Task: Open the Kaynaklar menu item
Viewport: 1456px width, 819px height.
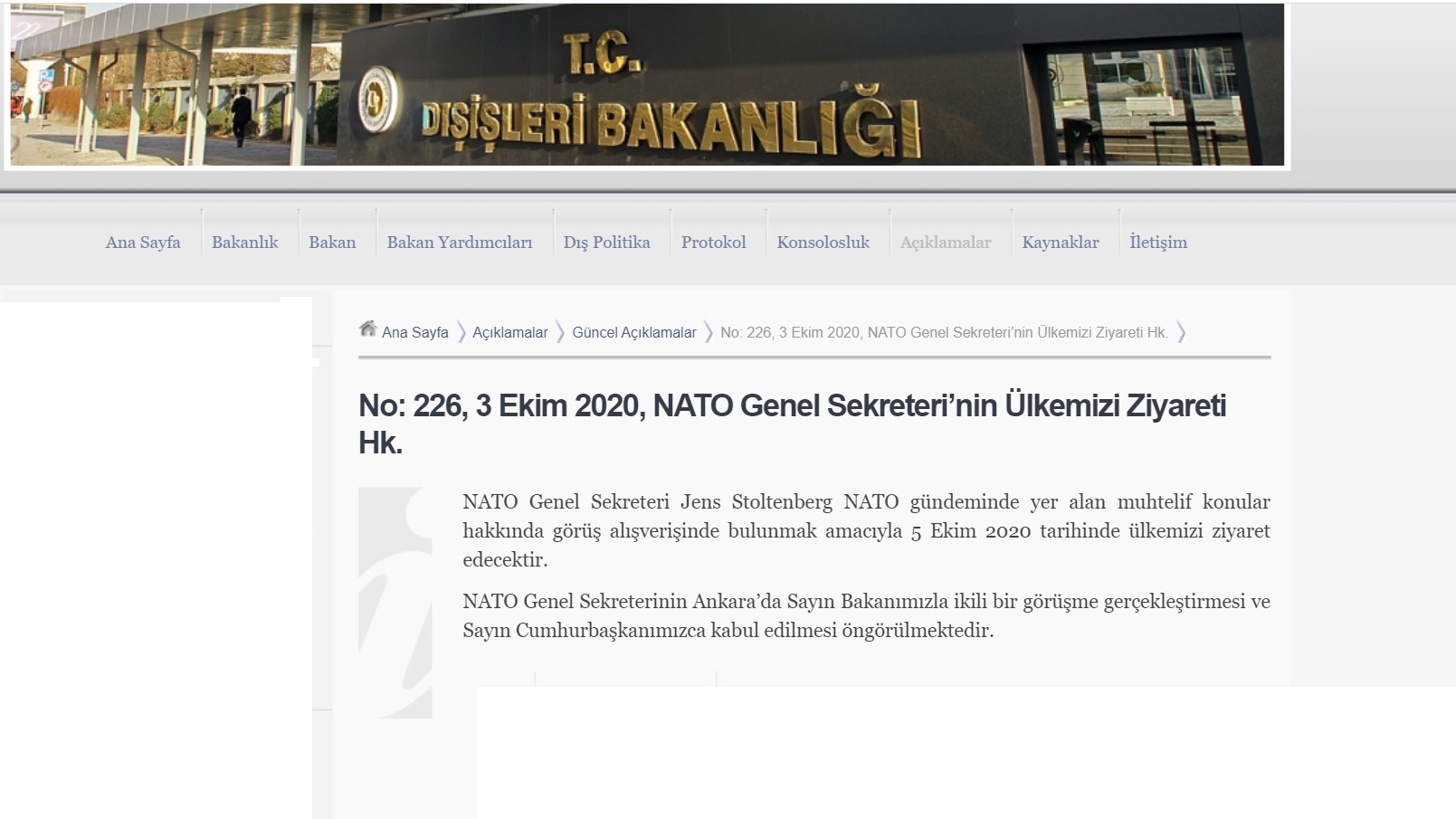Action: [x=1061, y=243]
